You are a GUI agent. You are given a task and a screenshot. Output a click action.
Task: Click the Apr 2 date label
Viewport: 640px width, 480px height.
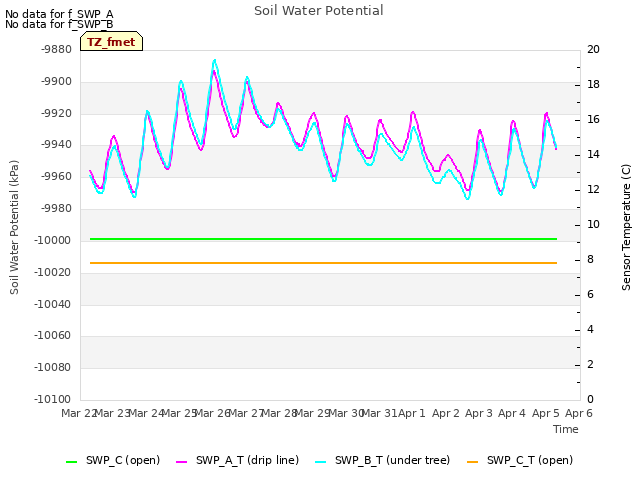[445, 413]
